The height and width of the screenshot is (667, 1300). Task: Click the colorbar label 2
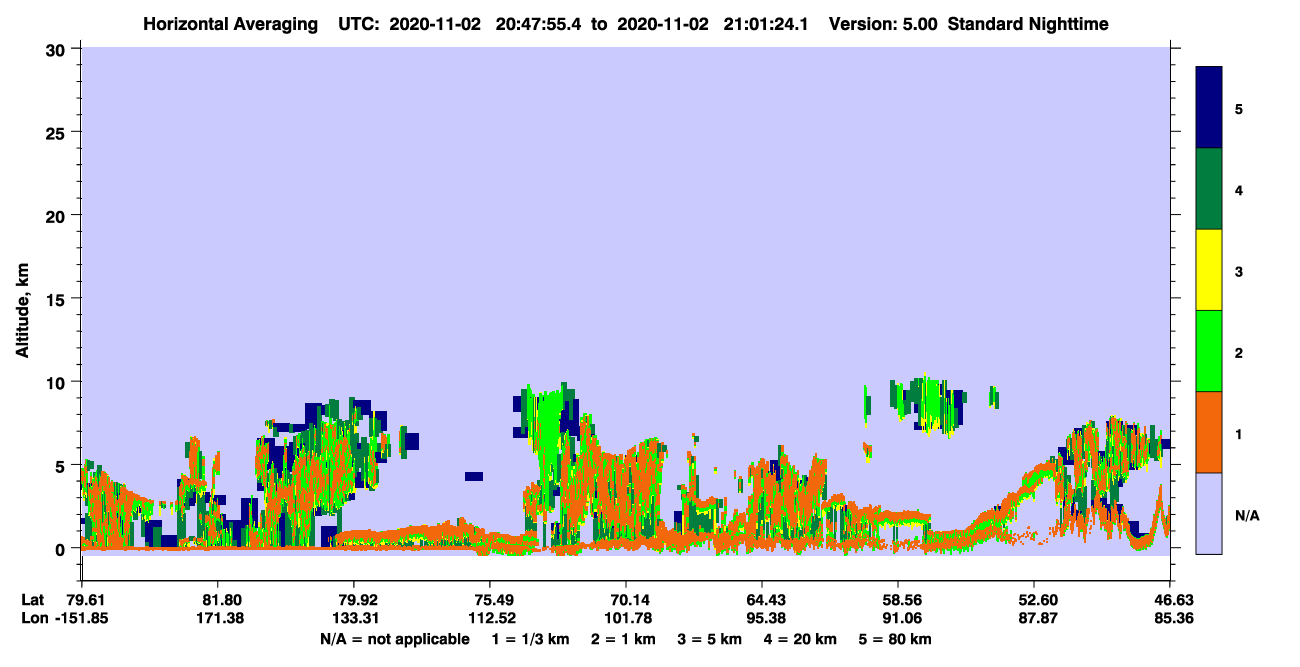click(1239, 352)
